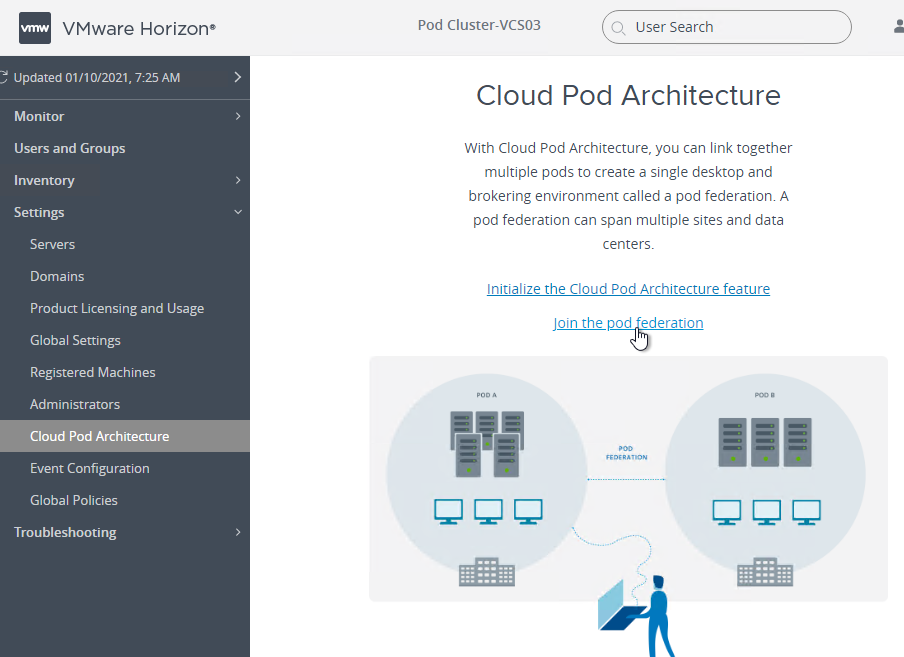
Task: Click the magnifier icon in User Search
Action: 618,28
